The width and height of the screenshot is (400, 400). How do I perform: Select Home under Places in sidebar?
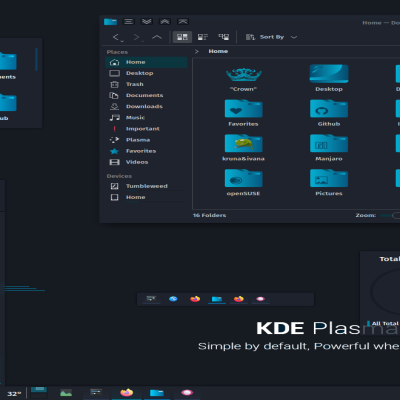click(x=146, y=62)
